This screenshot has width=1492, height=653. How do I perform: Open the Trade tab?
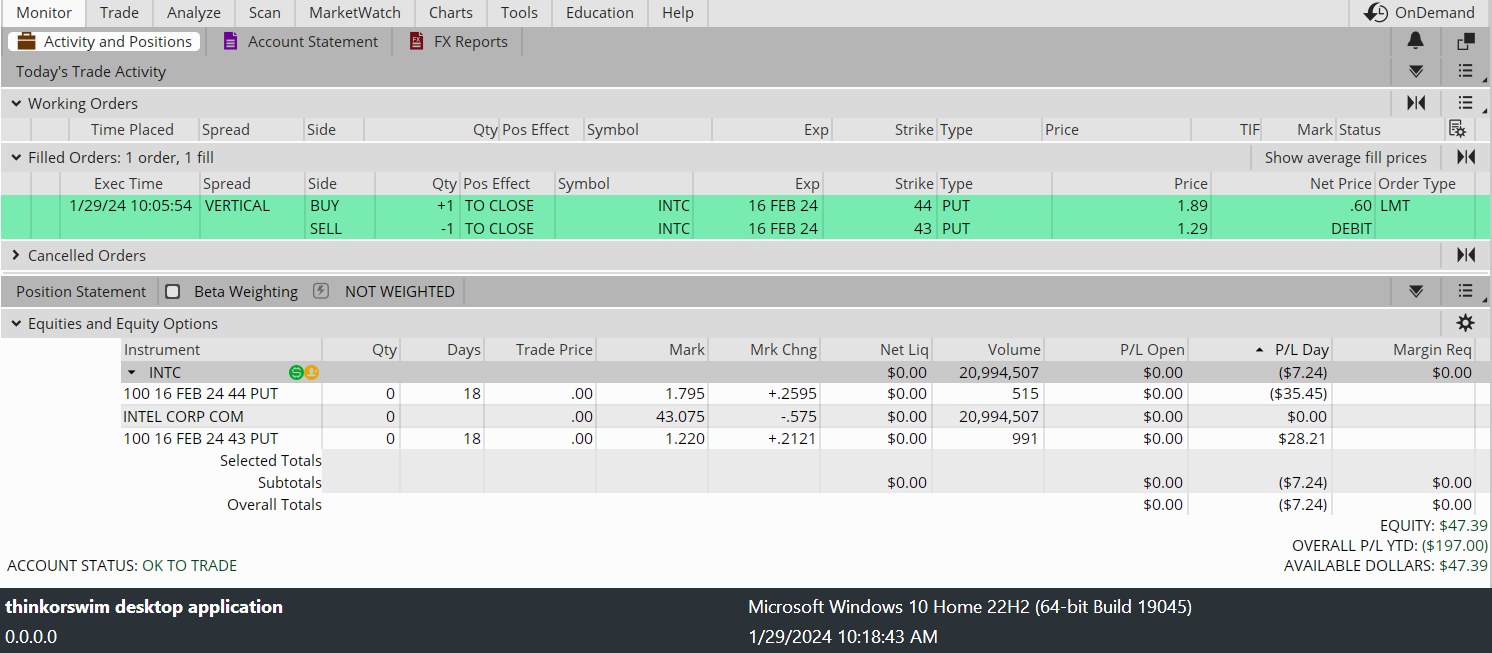(x=119, y=13)
